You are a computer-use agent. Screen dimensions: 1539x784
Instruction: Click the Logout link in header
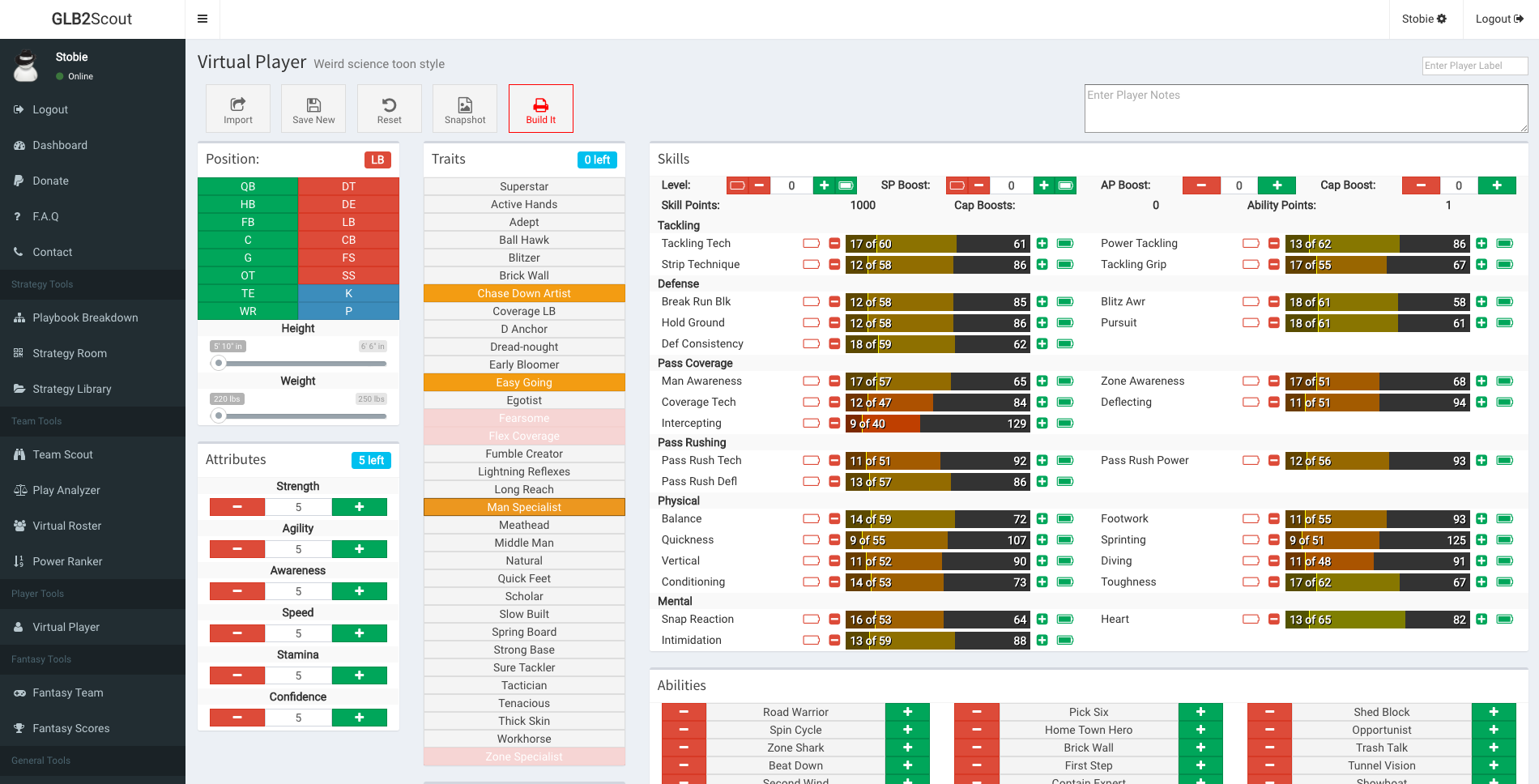click(1498, 19)
